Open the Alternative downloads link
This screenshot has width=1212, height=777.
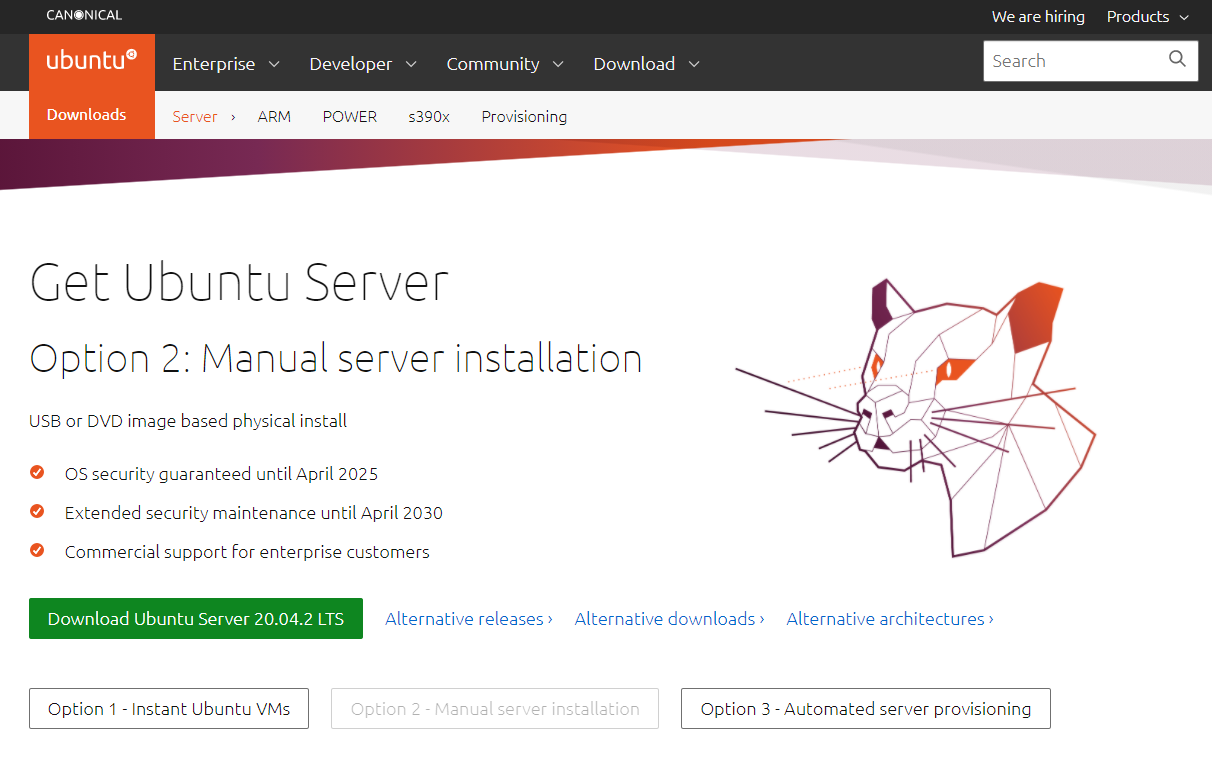click(669, 619)
